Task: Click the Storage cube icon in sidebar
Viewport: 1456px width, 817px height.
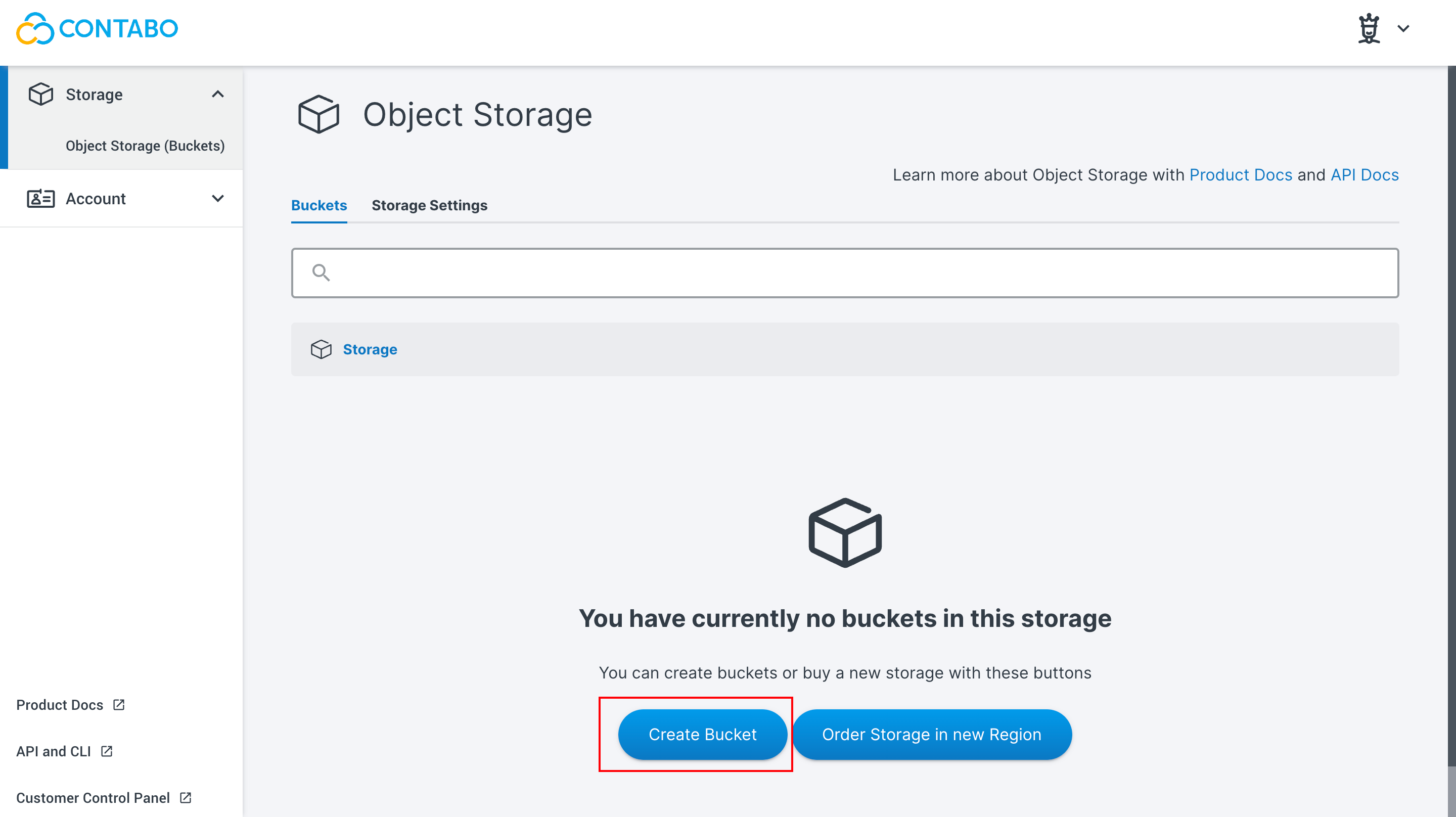Action: [x=41, y=93]
